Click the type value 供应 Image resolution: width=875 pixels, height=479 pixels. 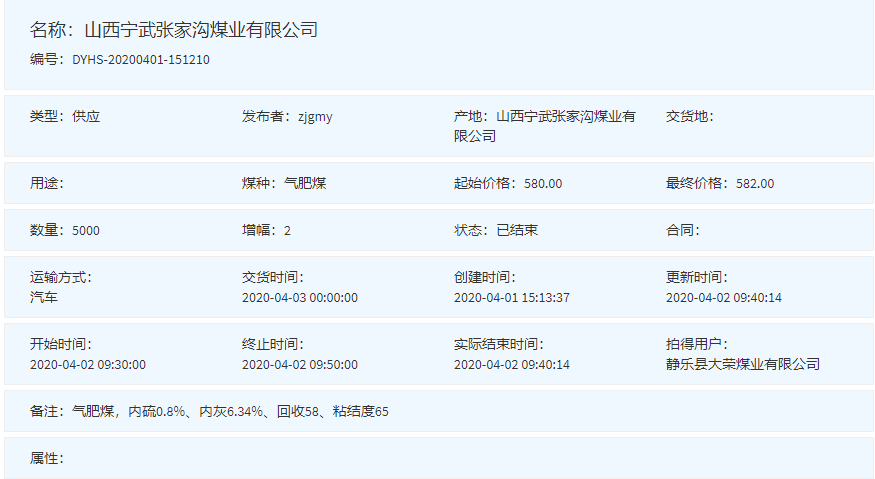pos(86,116)
